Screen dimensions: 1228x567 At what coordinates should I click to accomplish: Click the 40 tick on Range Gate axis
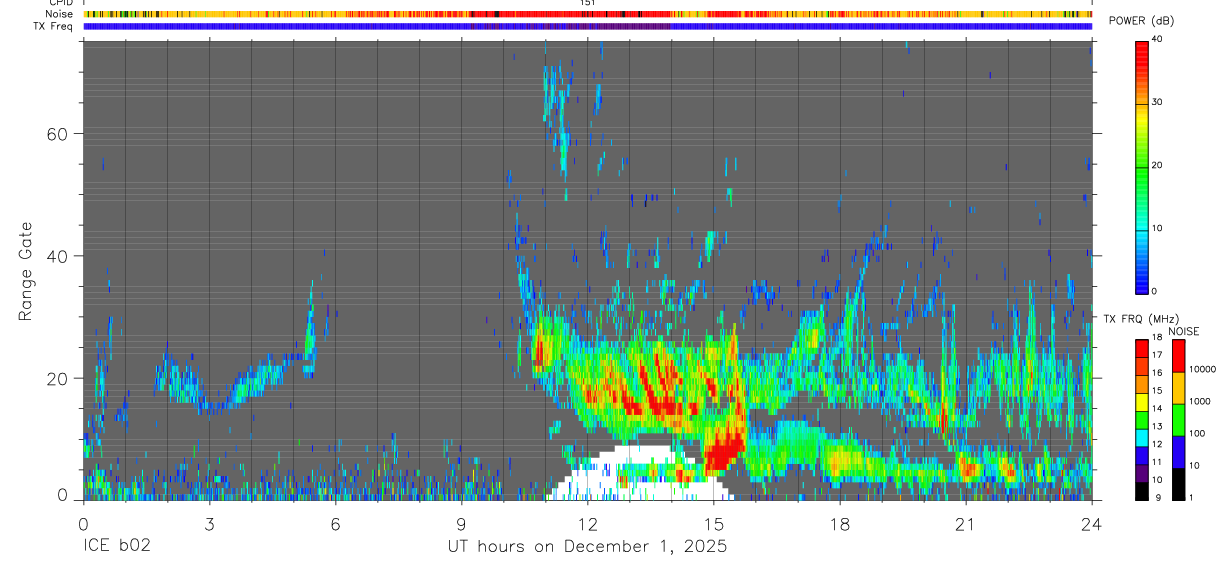(55, 256)
